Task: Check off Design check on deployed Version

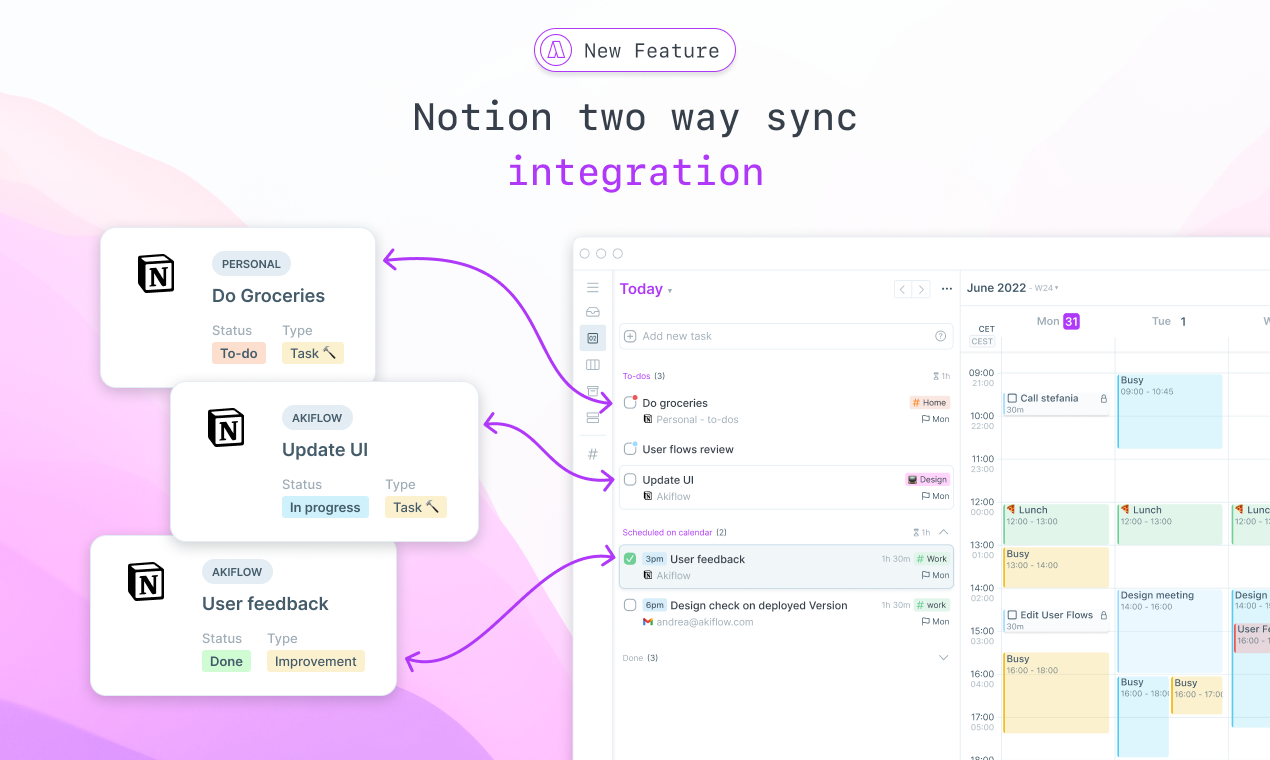Action: [630, 605]
